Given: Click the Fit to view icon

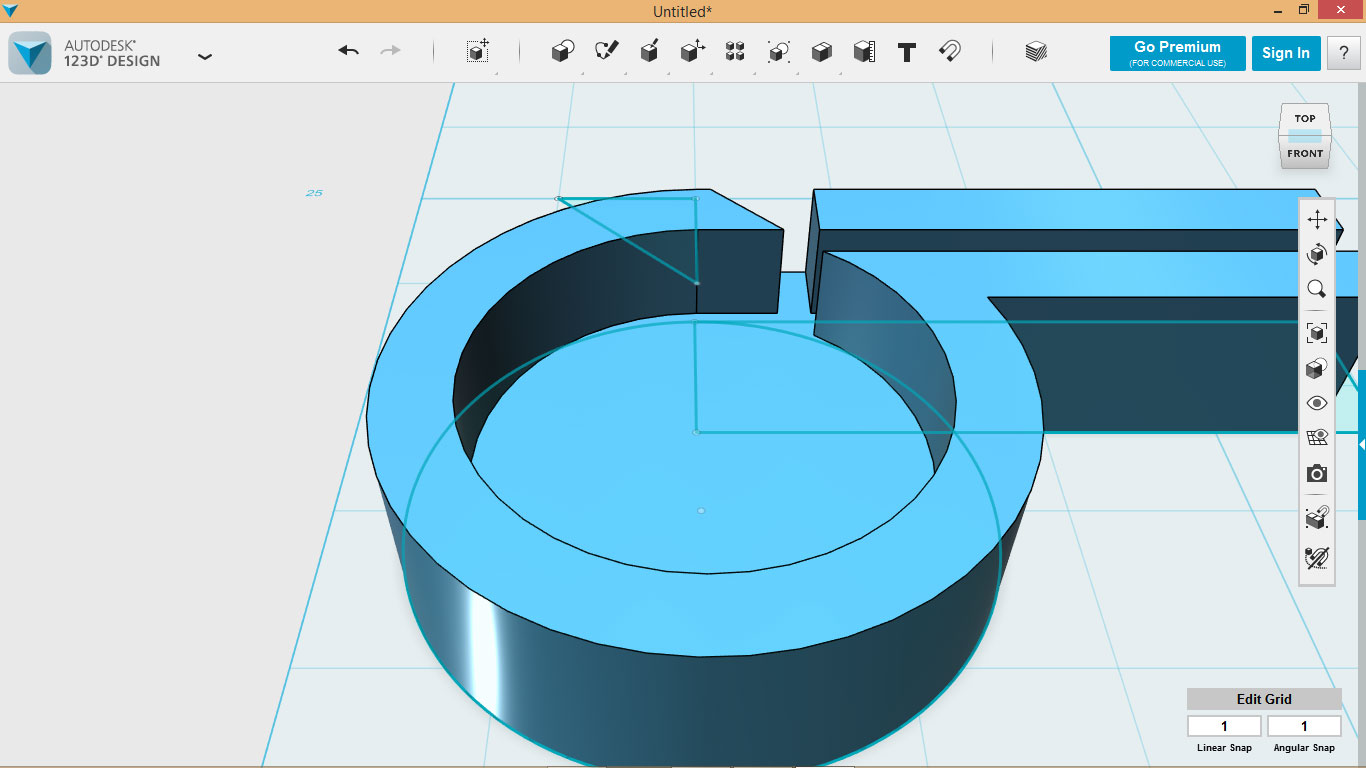Looking at the screenshot, I should tap(1317, 333).
